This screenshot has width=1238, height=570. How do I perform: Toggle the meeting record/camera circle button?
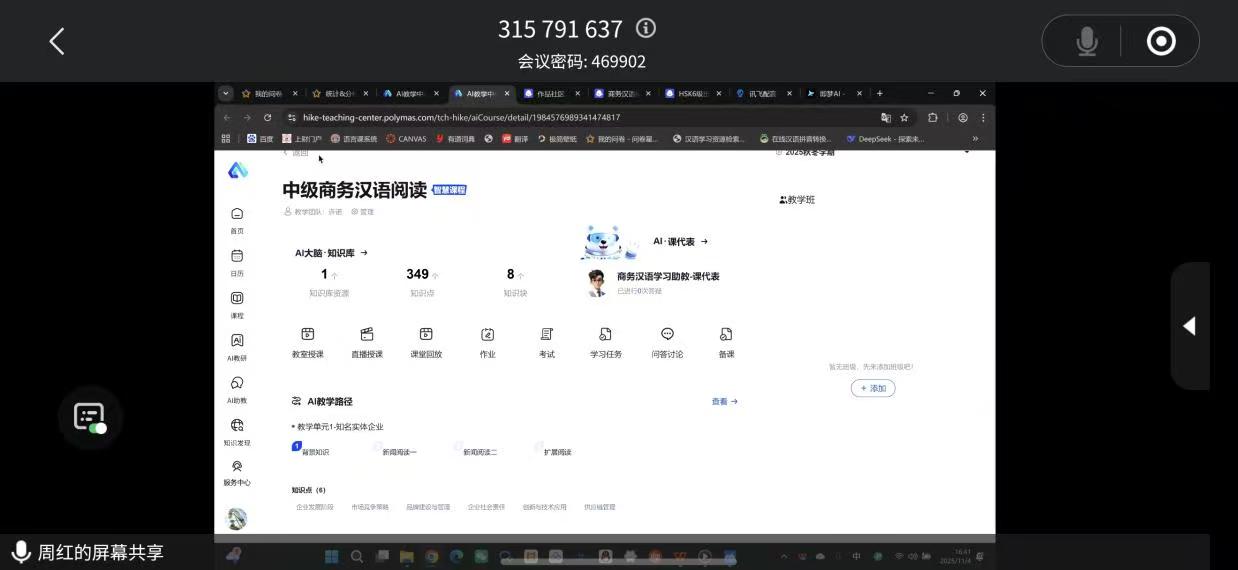click(1160, 41)
